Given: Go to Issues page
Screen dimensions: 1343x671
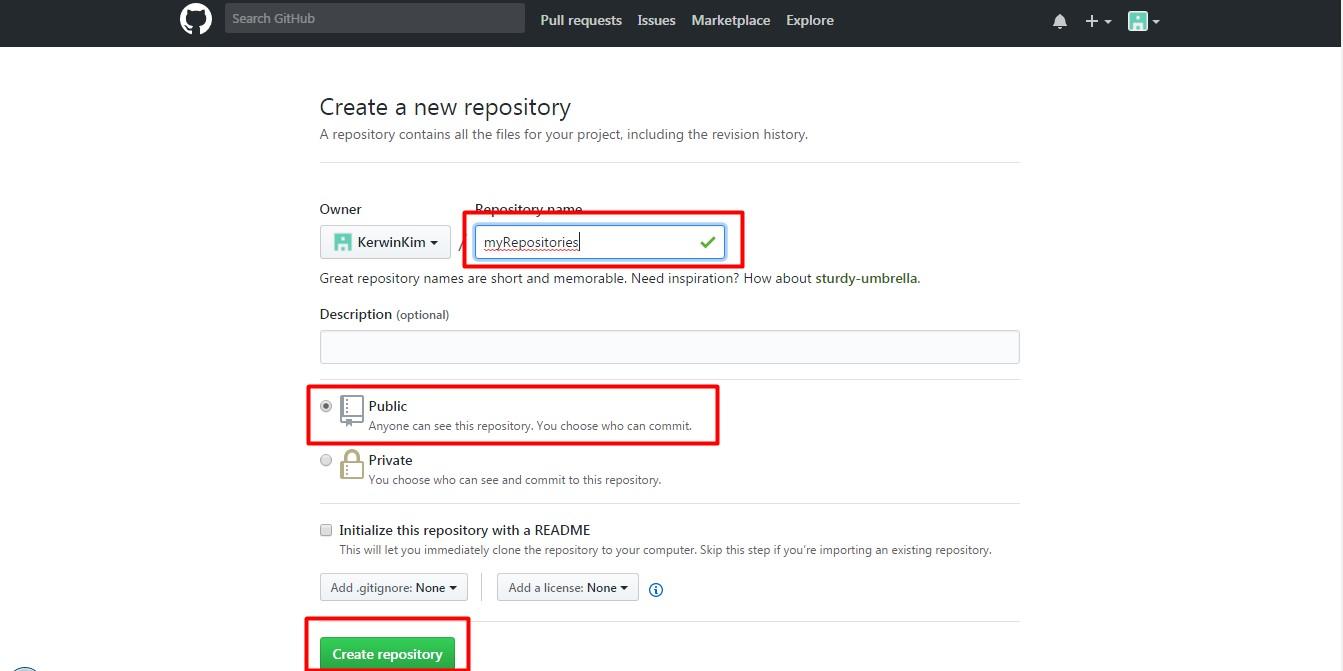Looking at the screenshot, I should pyautogui.click(x=656, y=20).
